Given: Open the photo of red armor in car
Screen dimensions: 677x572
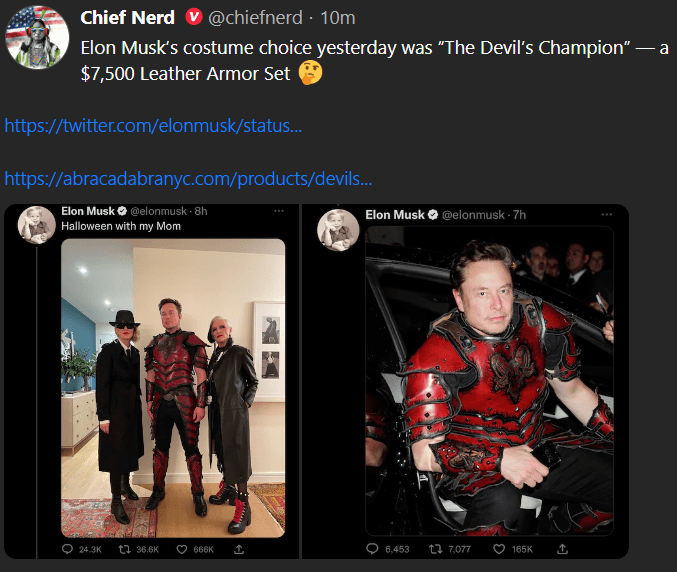Looking at the screenshot, I should click(487, 380).
